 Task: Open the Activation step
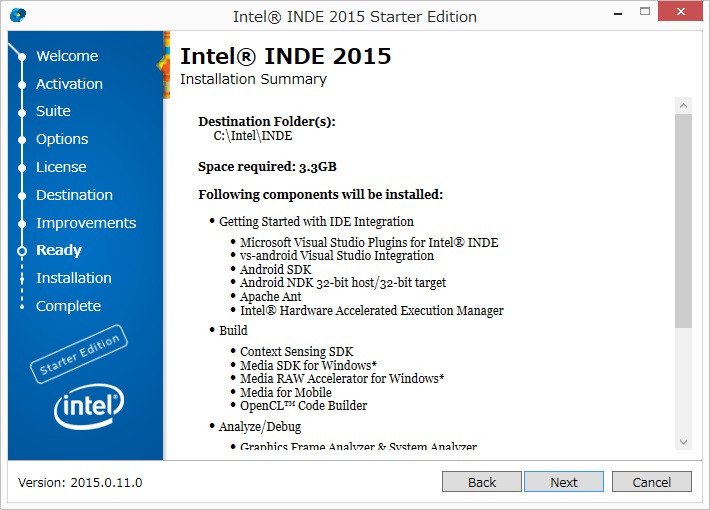click(69, 84)
